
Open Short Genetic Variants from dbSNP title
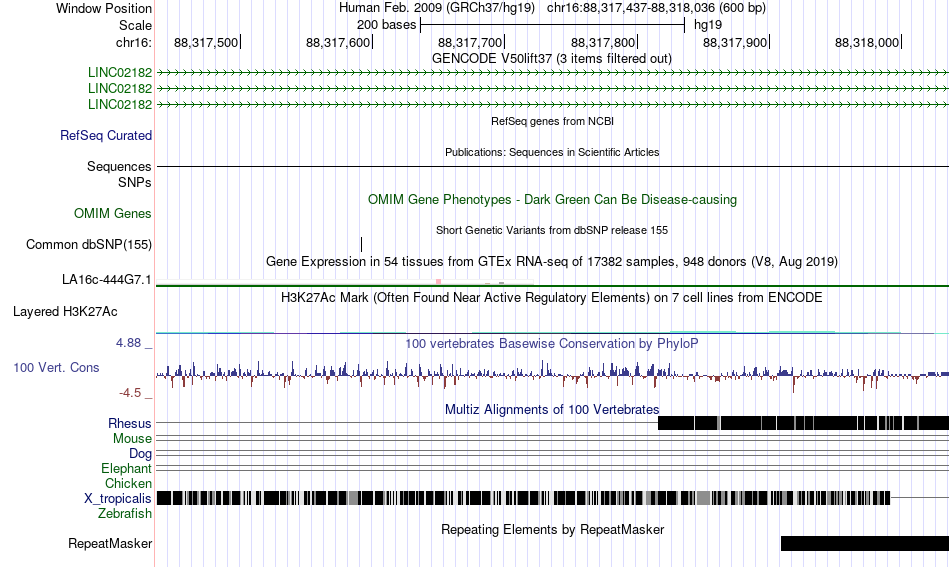coord(552,230)
